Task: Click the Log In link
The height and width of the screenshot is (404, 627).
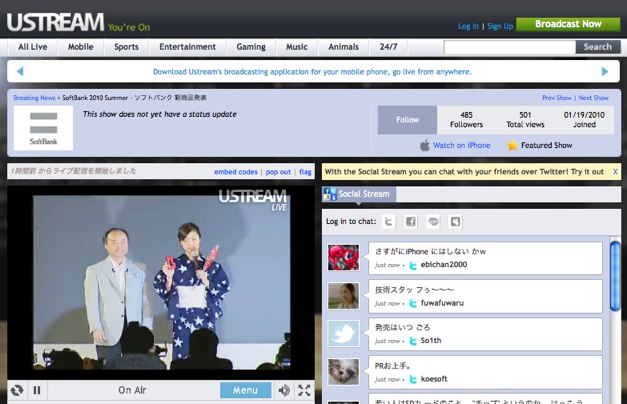Action: (468, 26)
